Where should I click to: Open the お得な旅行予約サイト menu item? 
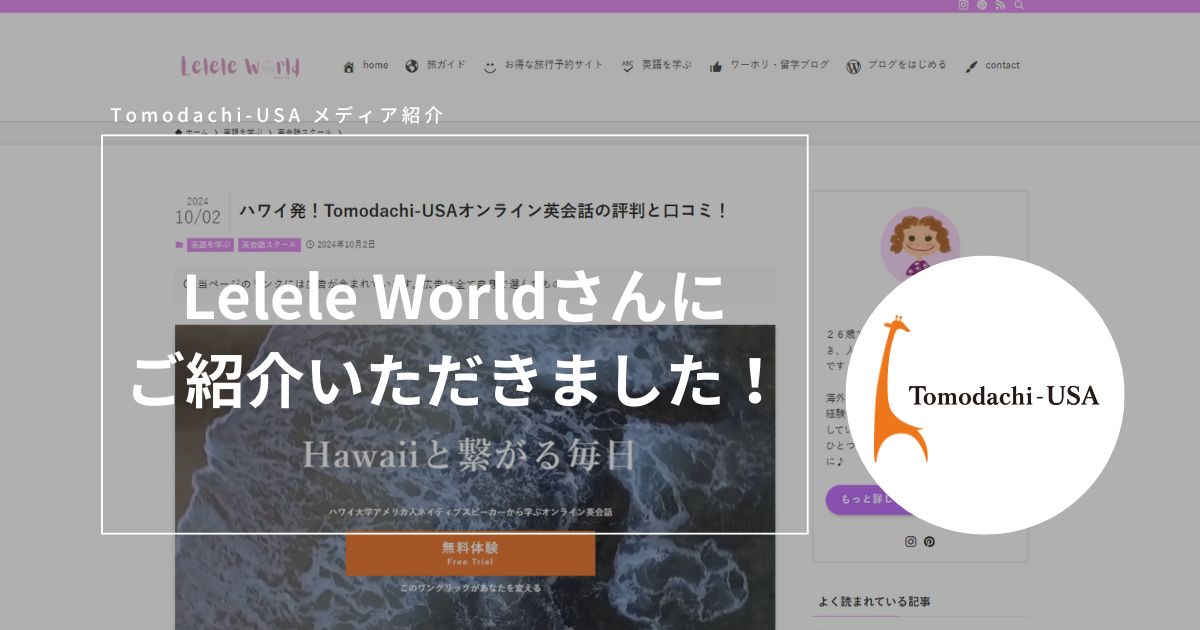[543, 66]
